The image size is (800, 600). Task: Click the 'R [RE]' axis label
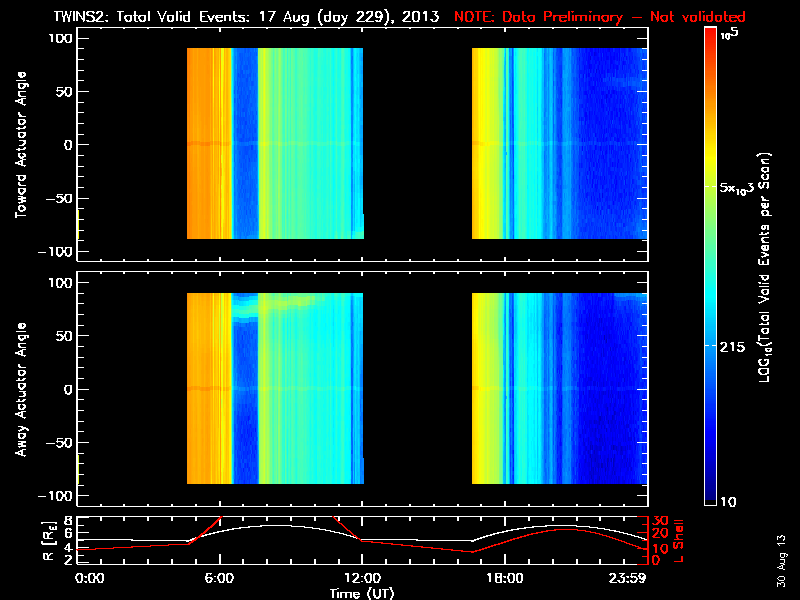tap(48, 541)
